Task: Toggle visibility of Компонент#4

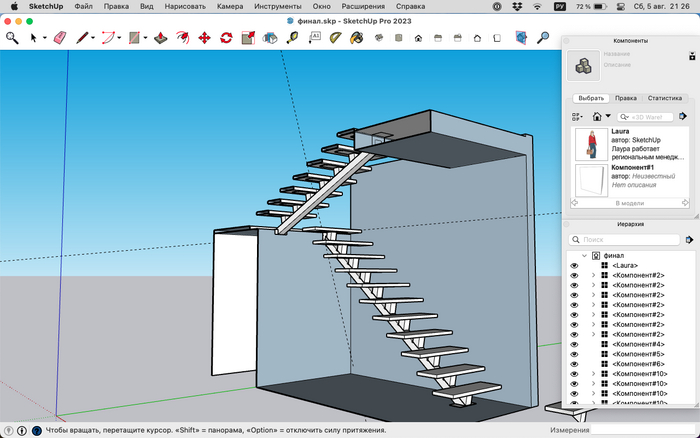Action: click(x=574, y=344)
